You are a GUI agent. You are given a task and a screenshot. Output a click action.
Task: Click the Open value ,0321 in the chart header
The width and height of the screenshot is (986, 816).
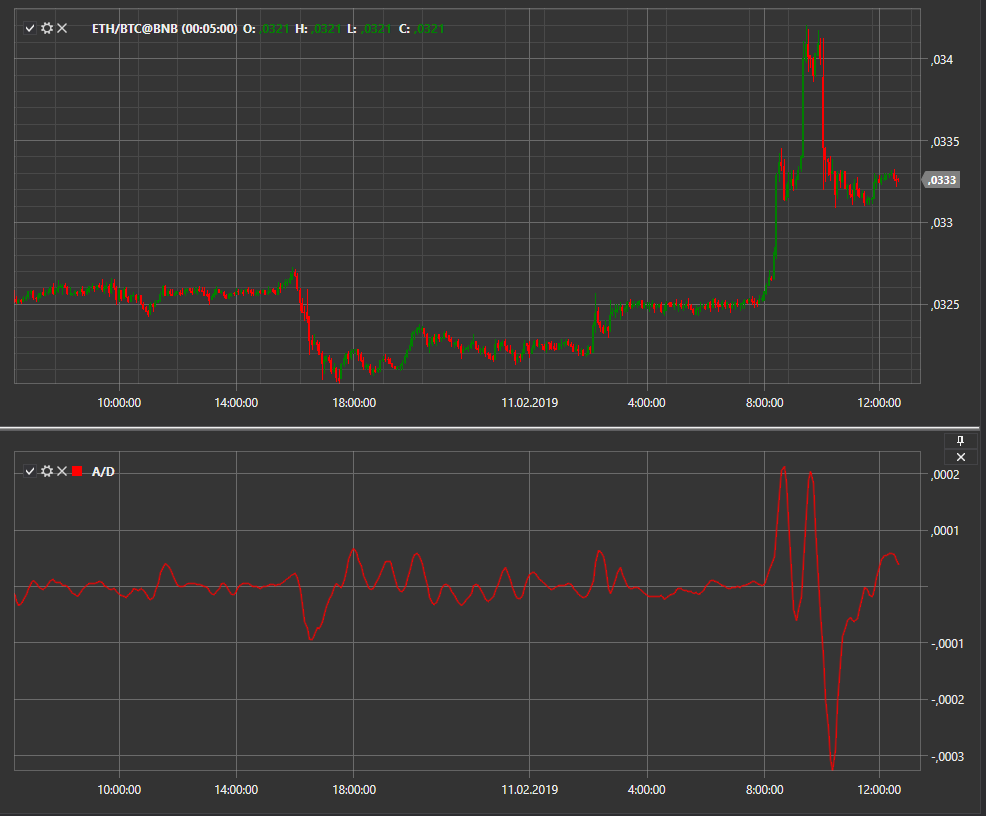pos(274,29)
